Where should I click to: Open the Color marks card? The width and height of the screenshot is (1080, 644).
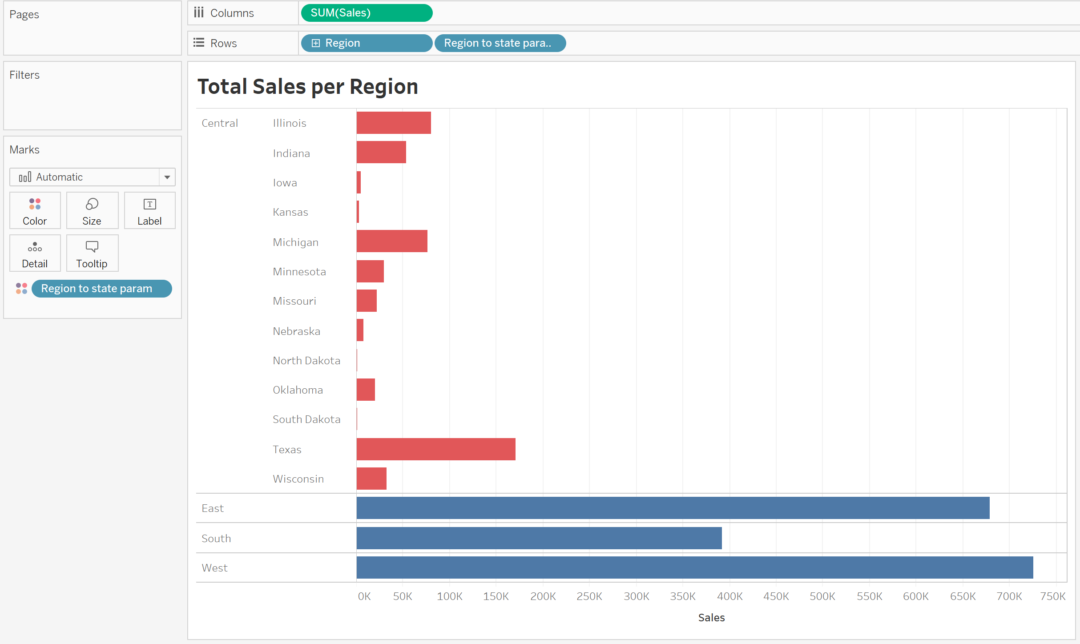point(35,210)
